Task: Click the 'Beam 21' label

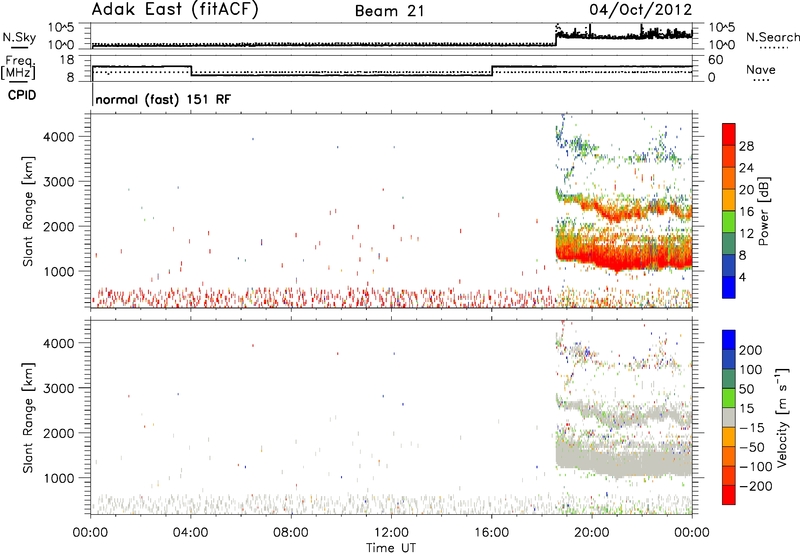Action: [390, 11]
